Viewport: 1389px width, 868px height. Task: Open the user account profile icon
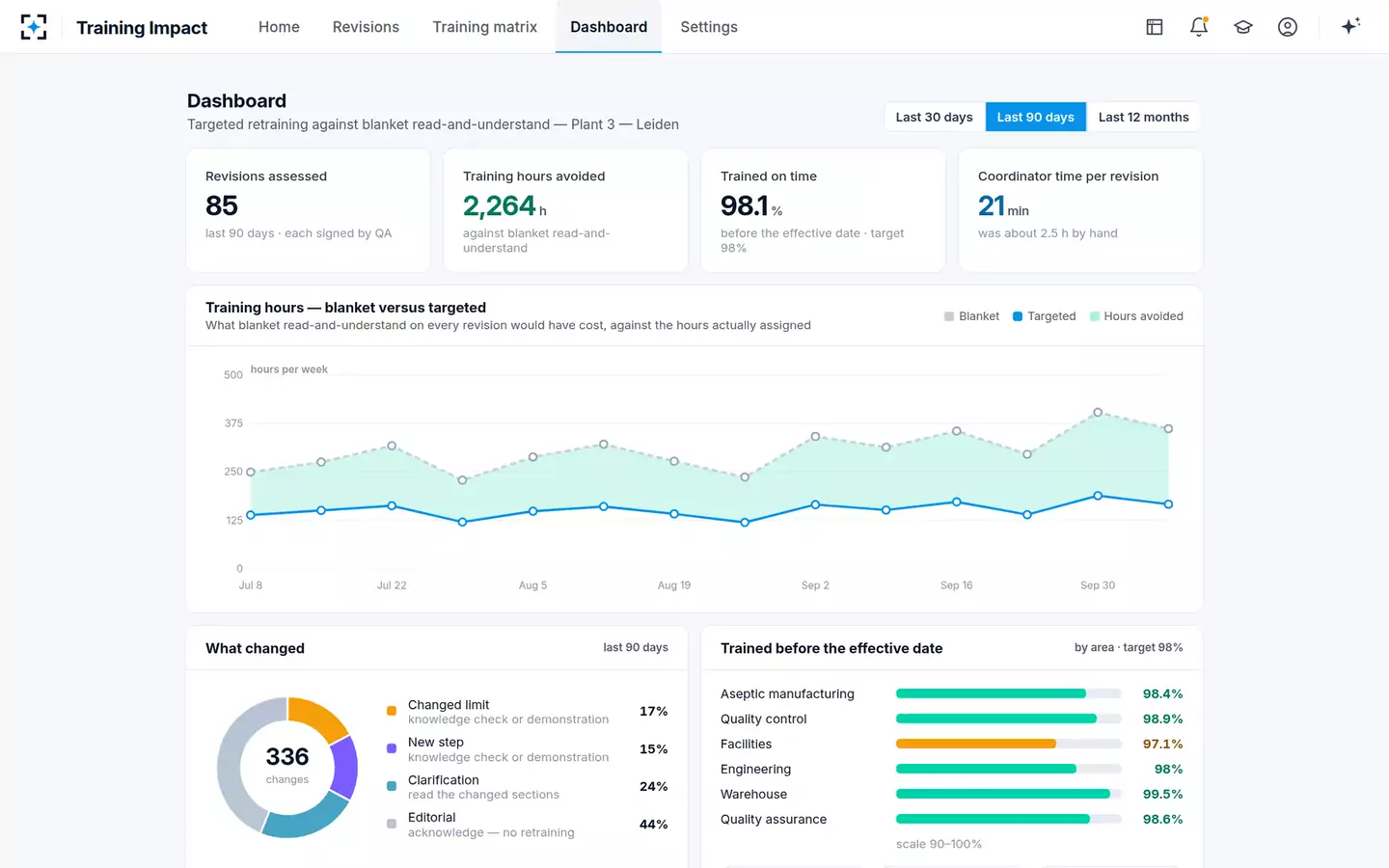click(1288, 27)
